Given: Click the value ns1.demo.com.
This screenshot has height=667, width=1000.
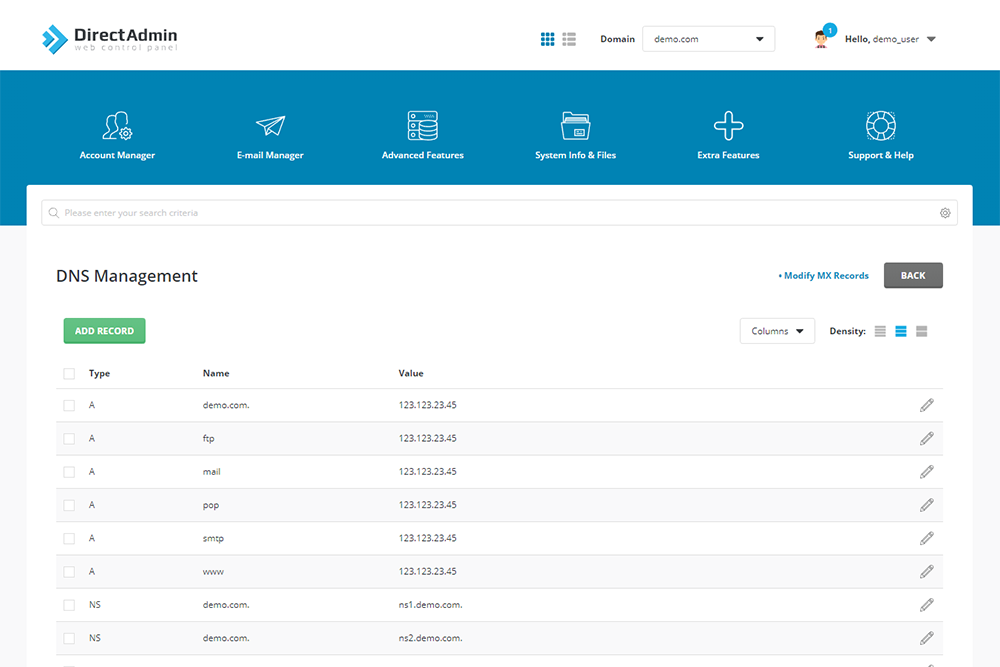Looking at the screenshot, I should coord(430,605).
